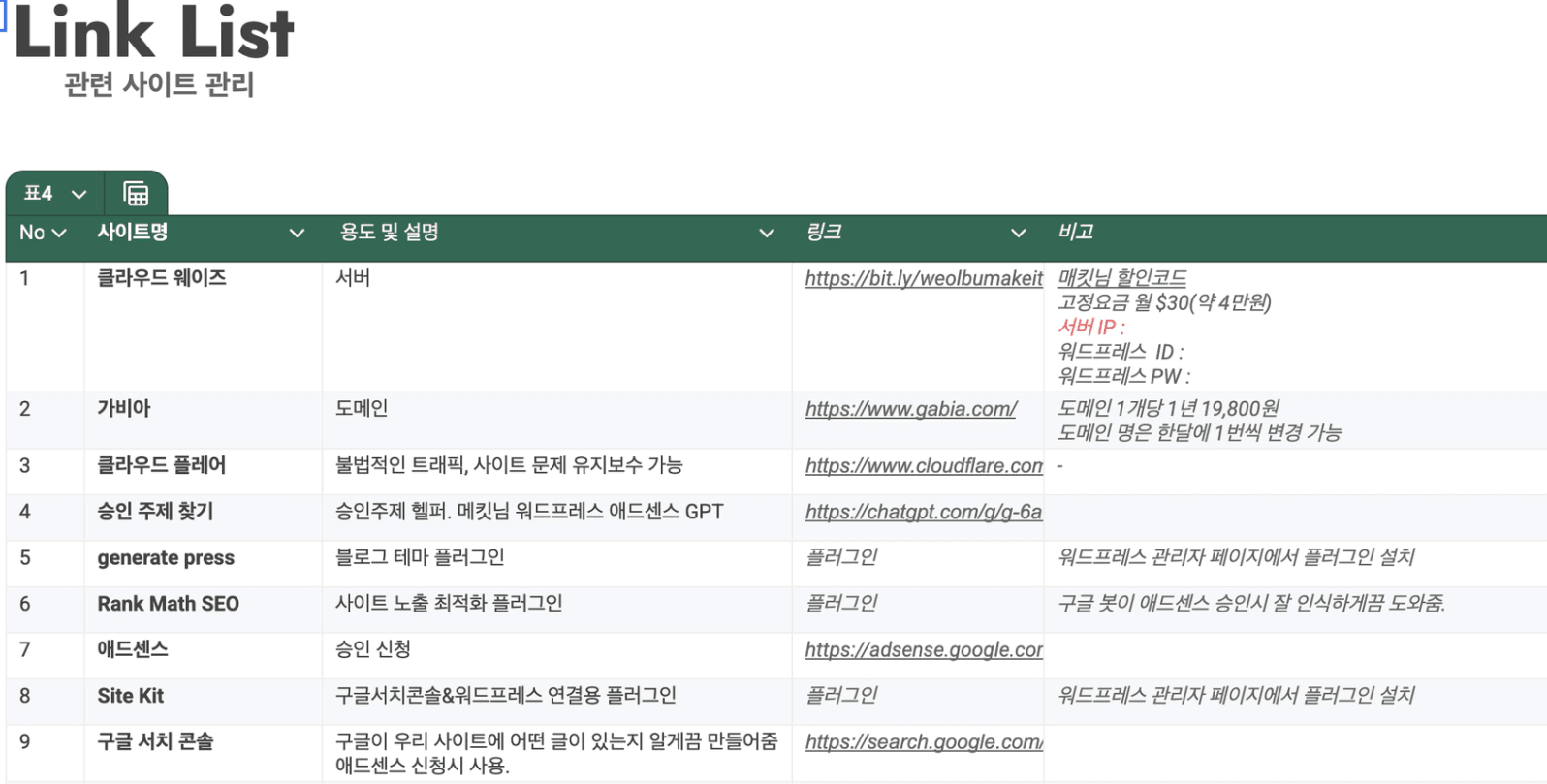This screenshot has width=1547, height=784.
Task: Select the 플러그인 link cell for Site Kit
Action: (x=918, y=702)
